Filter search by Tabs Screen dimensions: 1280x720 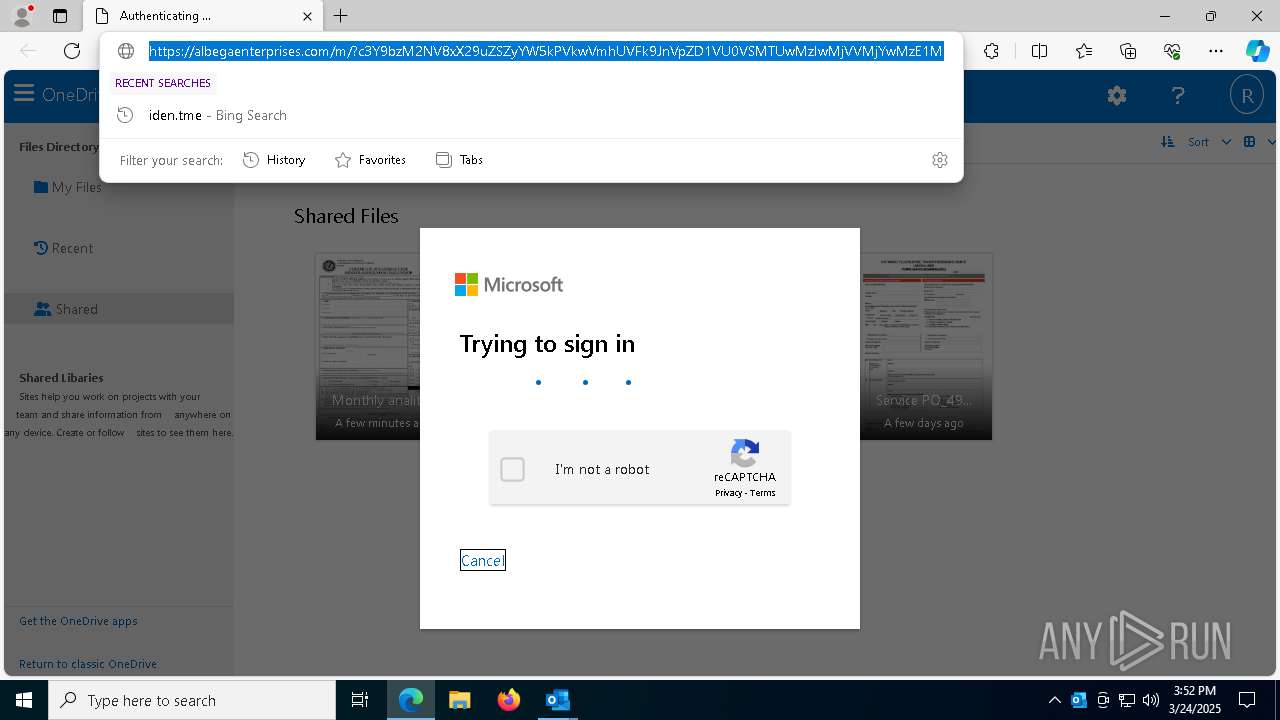click(x=459, y=160)
